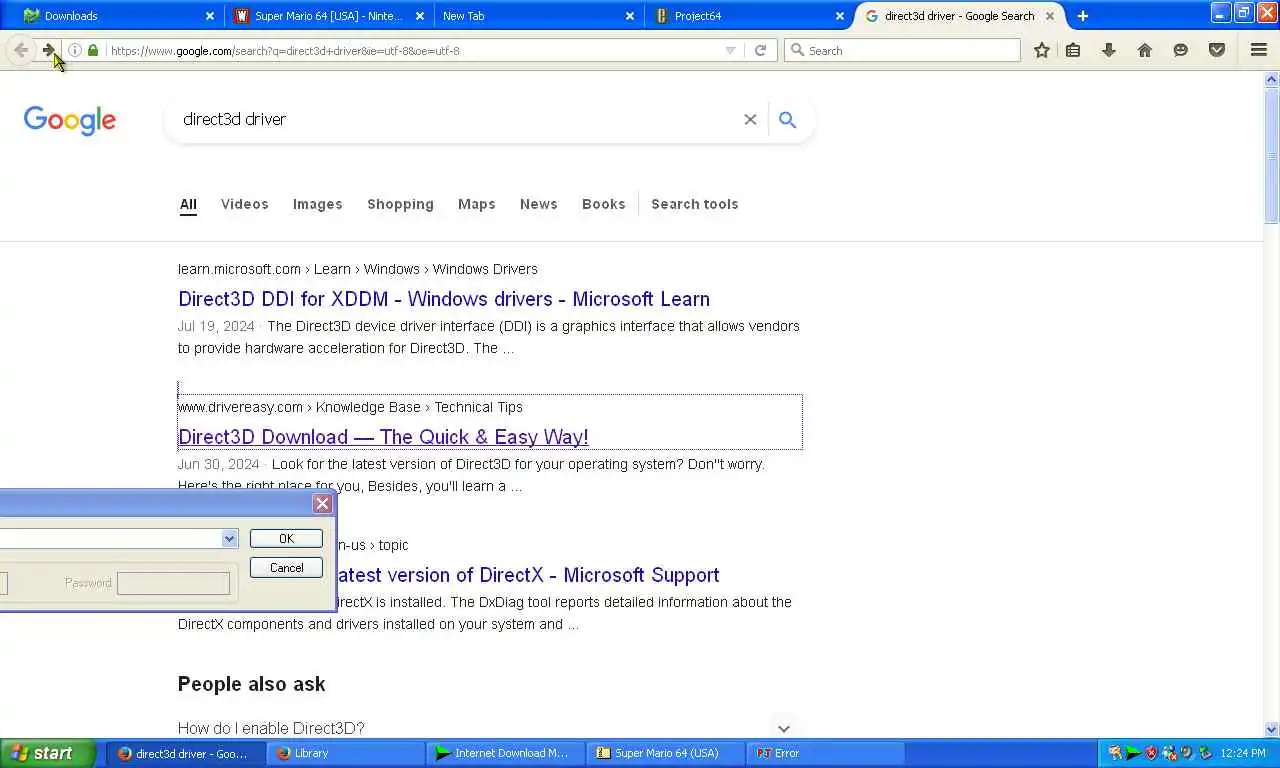Switch to Error taskbar button
The width and height of the screenshot is (1280, 768).
point(825,753)
